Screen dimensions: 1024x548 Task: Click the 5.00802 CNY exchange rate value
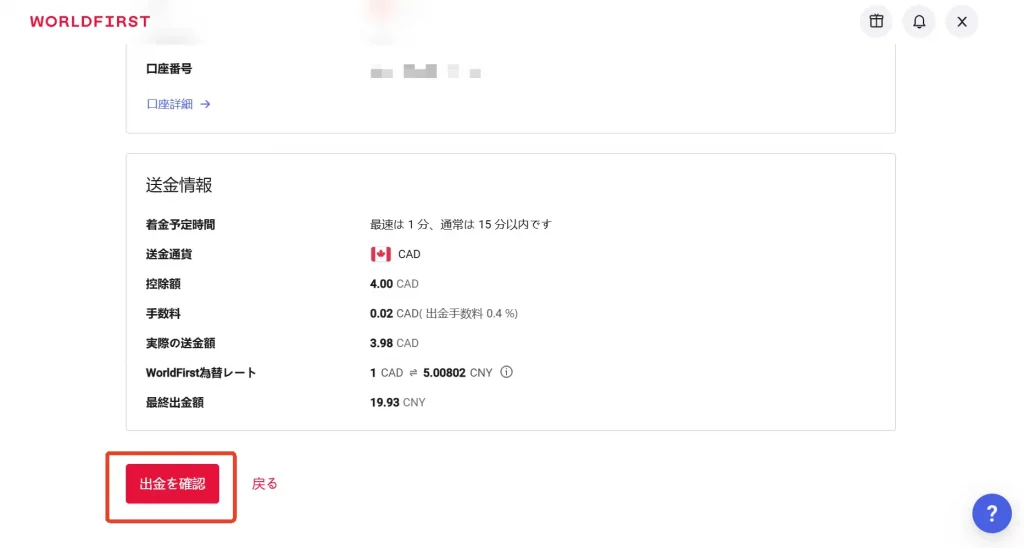point(458,373)
